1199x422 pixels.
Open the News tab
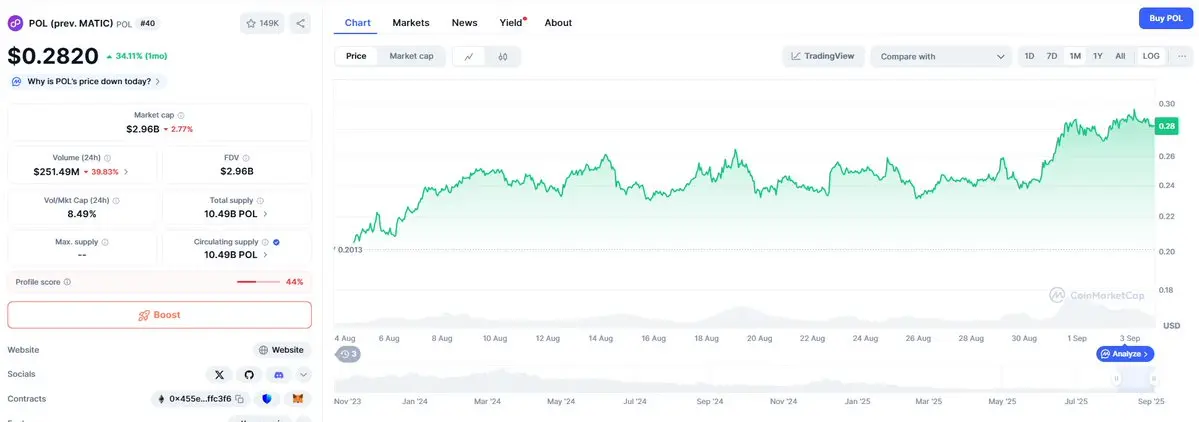click(x=464, y=23)
